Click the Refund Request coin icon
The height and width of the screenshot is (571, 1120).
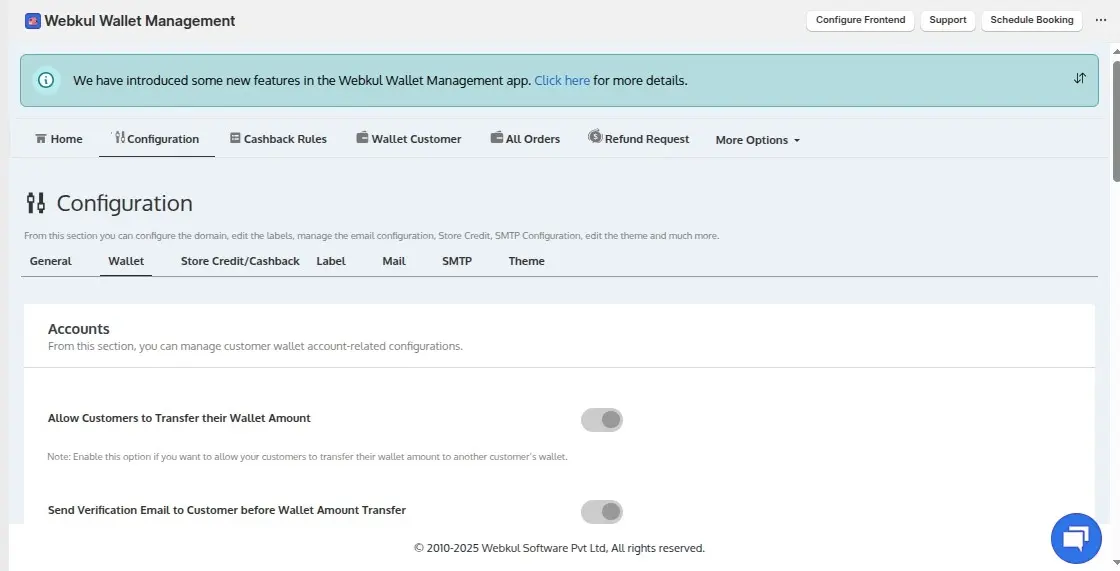pyautogui.click(x=595, y=136)
